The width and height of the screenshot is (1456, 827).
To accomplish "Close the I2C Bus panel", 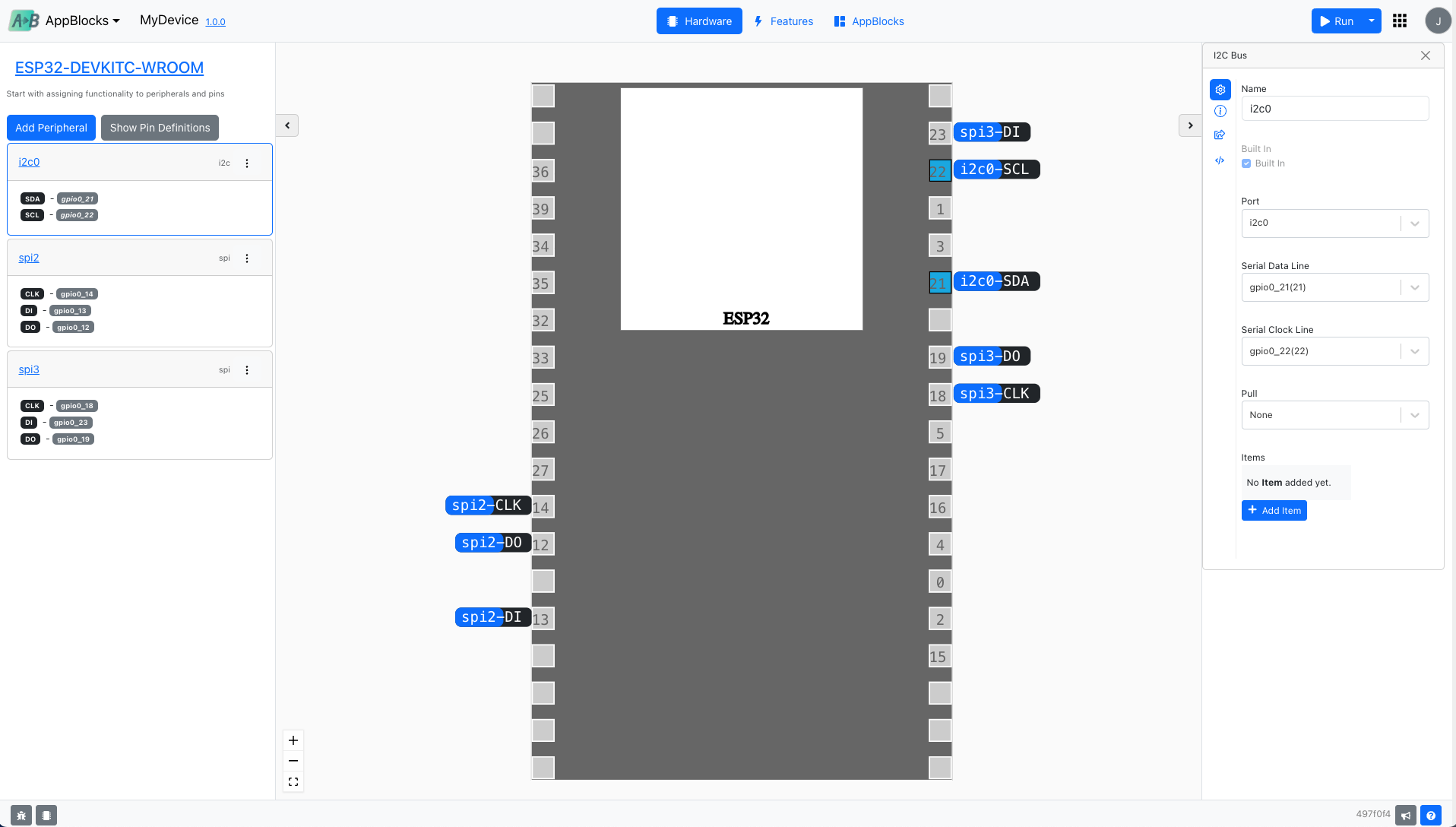I will pos(1426,55).
